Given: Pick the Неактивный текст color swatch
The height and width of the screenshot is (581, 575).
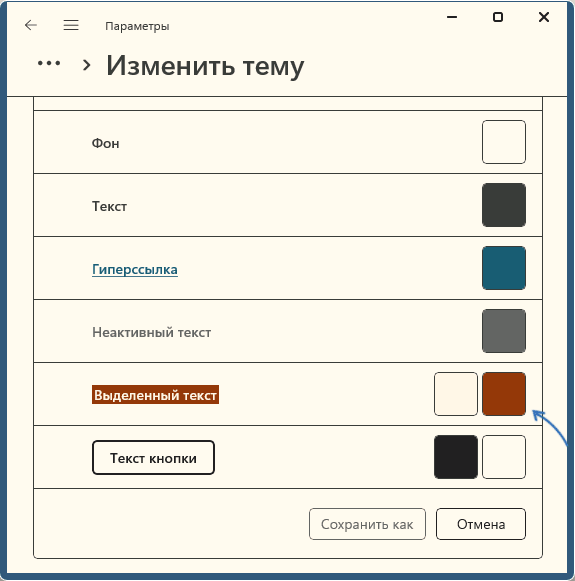Looking at the screenshot, I should click(x=503, y=331).
